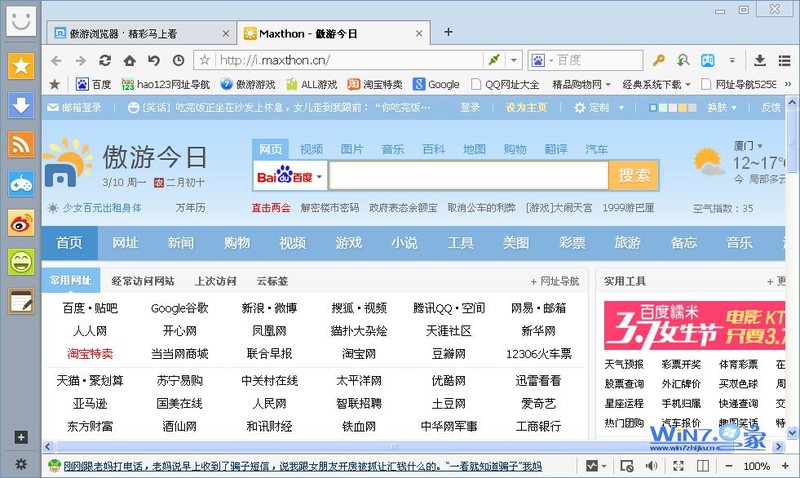
Task: Pick the pink skin color swatch
Action: (x=673, y=108)
